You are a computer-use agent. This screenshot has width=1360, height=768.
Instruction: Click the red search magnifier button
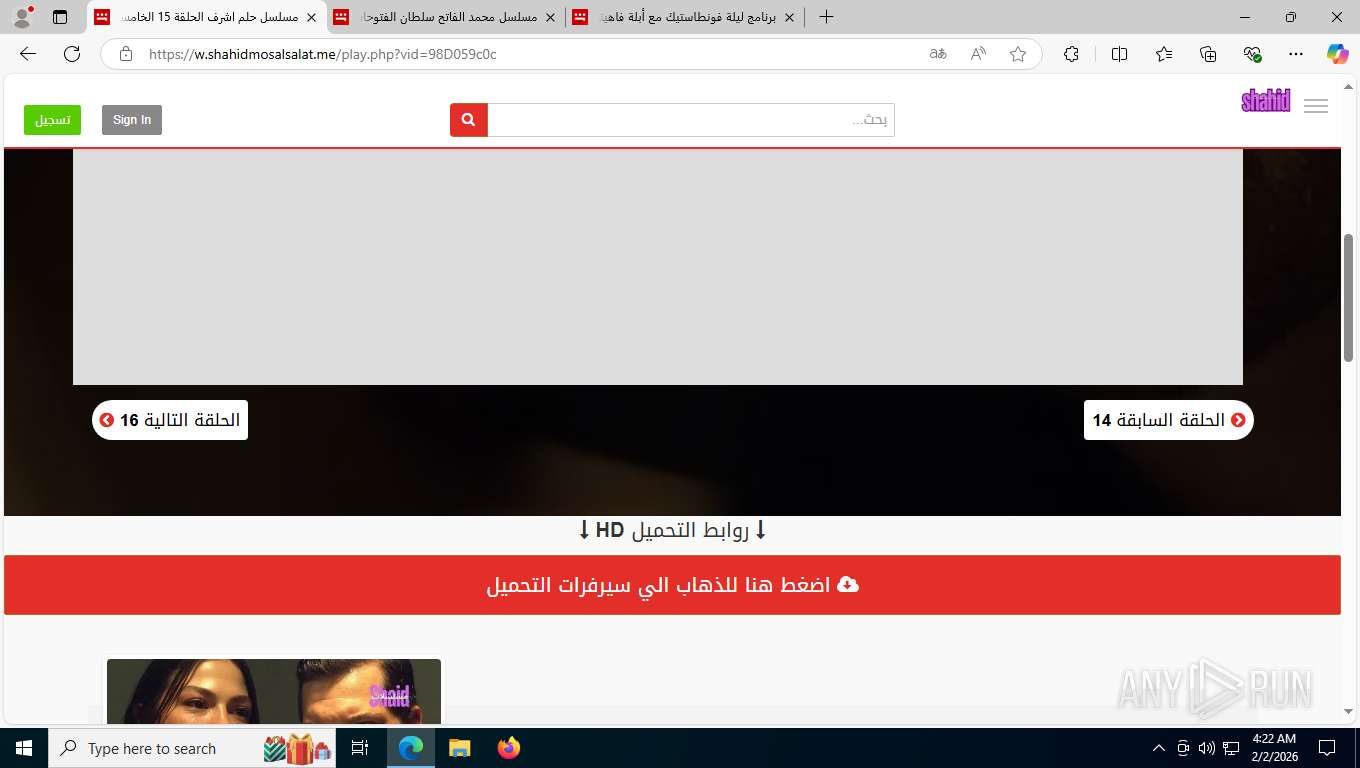pos(469,120)
